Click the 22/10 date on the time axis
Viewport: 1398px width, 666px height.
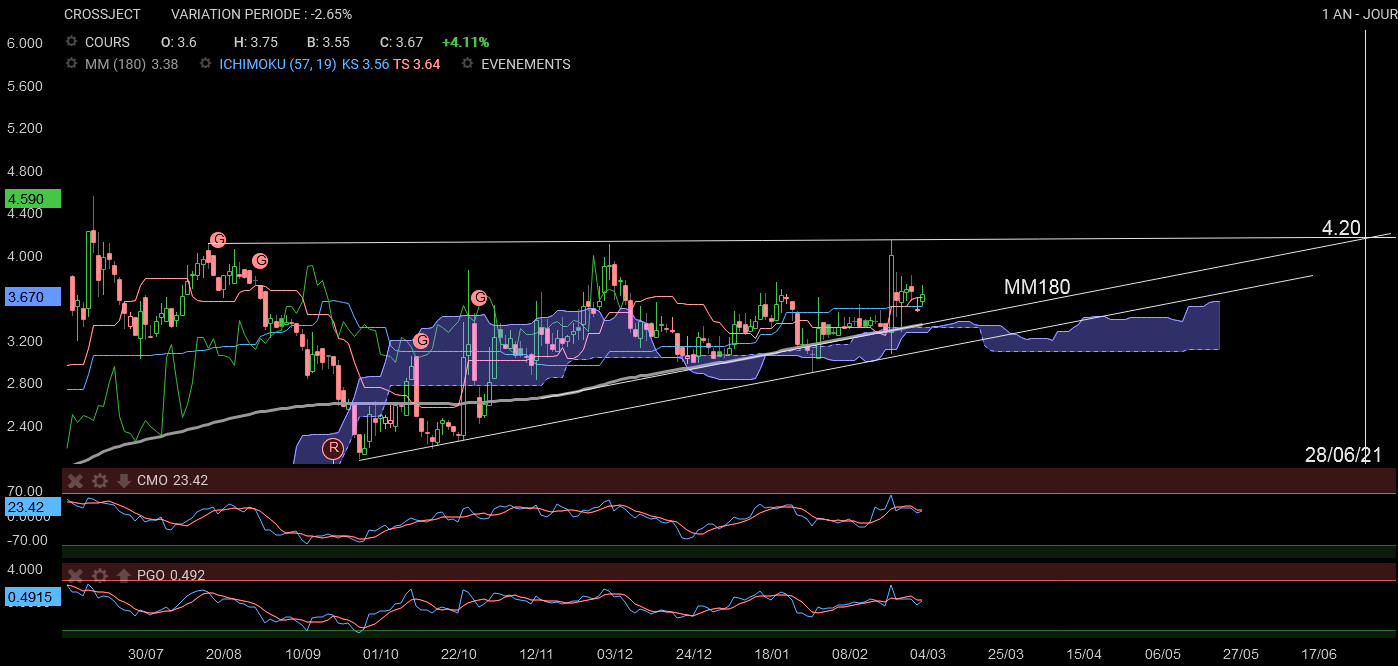pos(459,654)
